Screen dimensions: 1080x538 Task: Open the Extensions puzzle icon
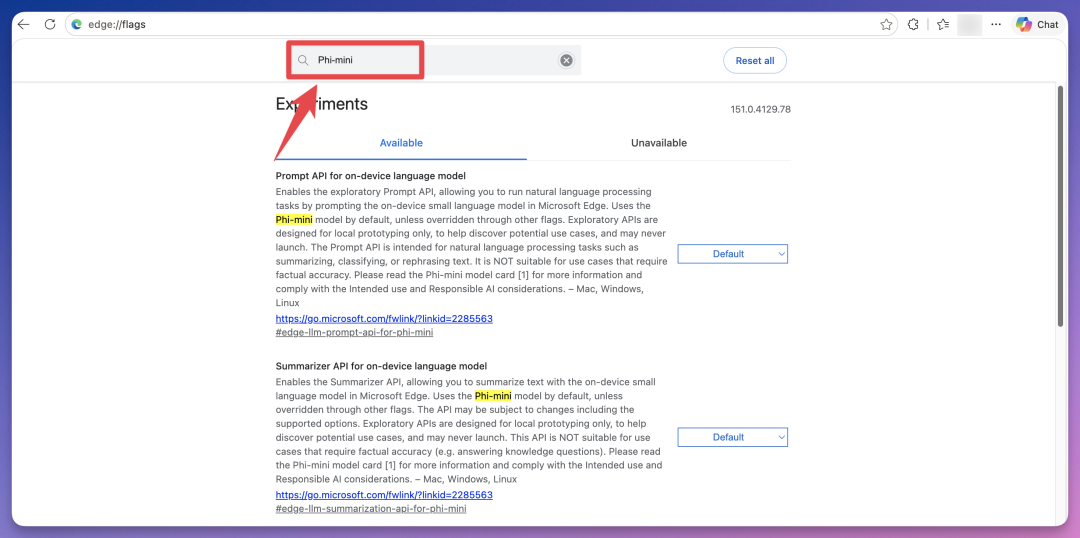pos(913,24)
